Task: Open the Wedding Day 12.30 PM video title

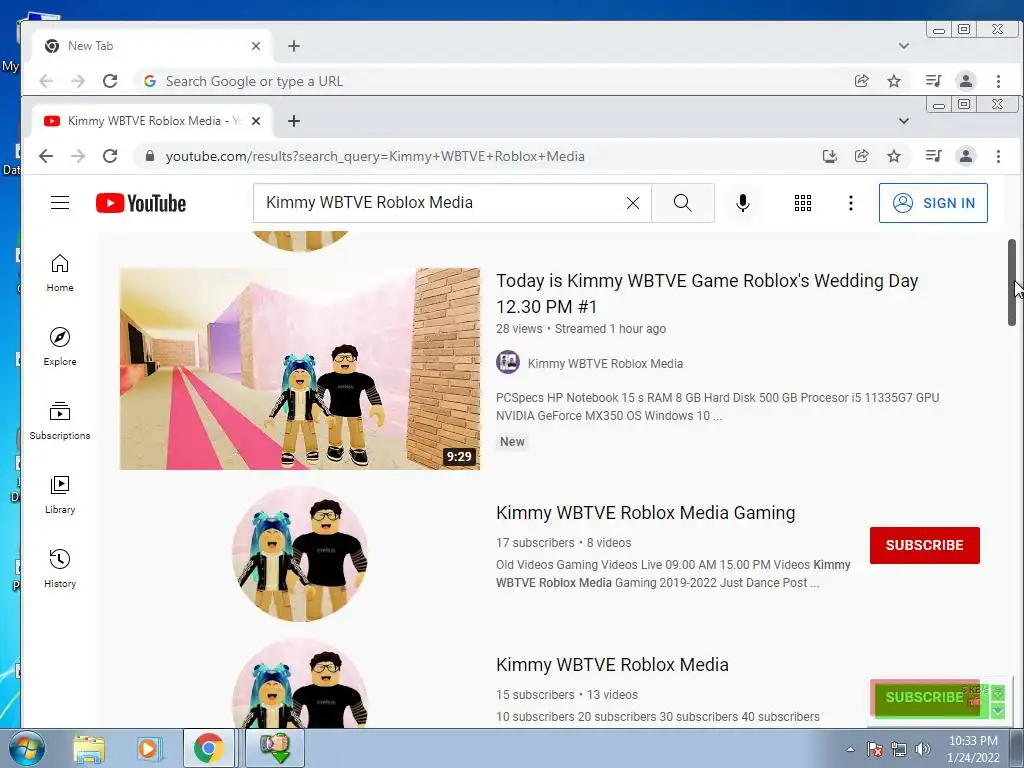Action: [x=707, y=293]
